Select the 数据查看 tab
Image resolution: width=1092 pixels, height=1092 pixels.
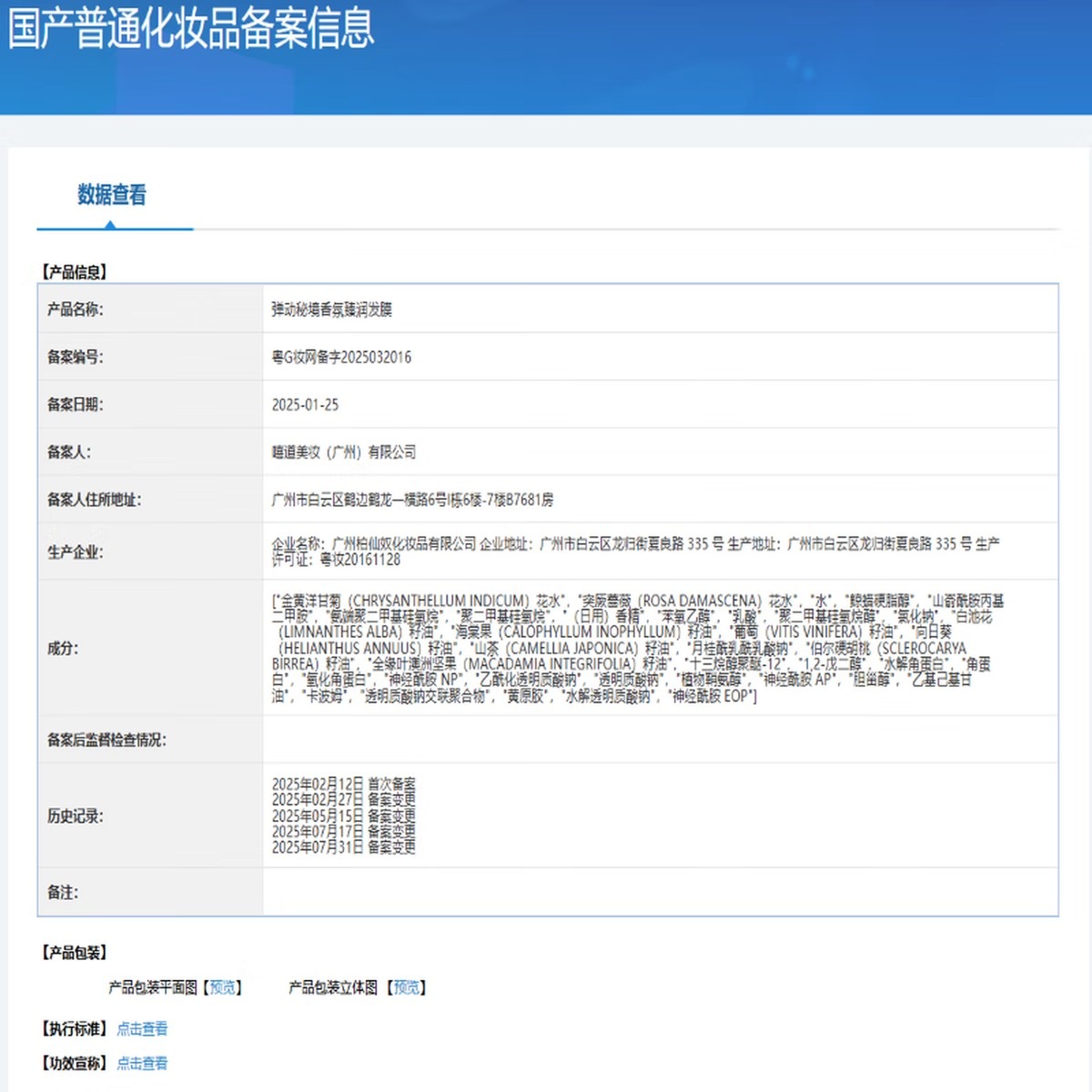(111, 195)
